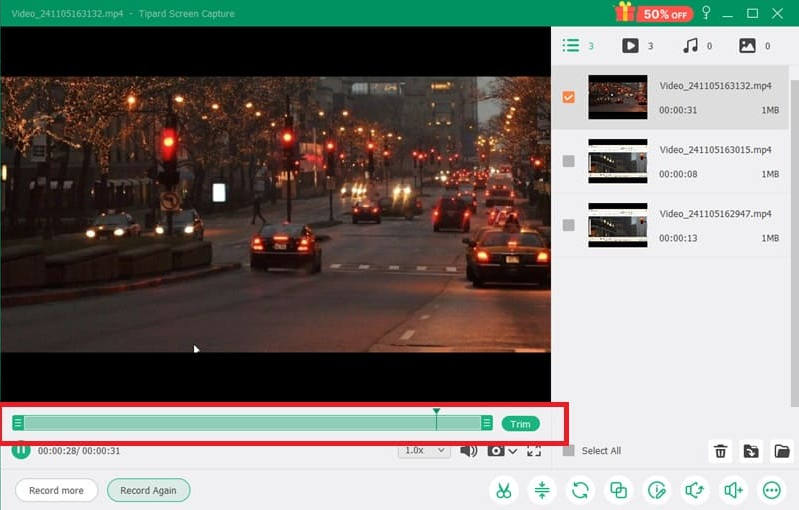Open the file merger tool icon
Screen dimensions: 799x510
(619, 490)
